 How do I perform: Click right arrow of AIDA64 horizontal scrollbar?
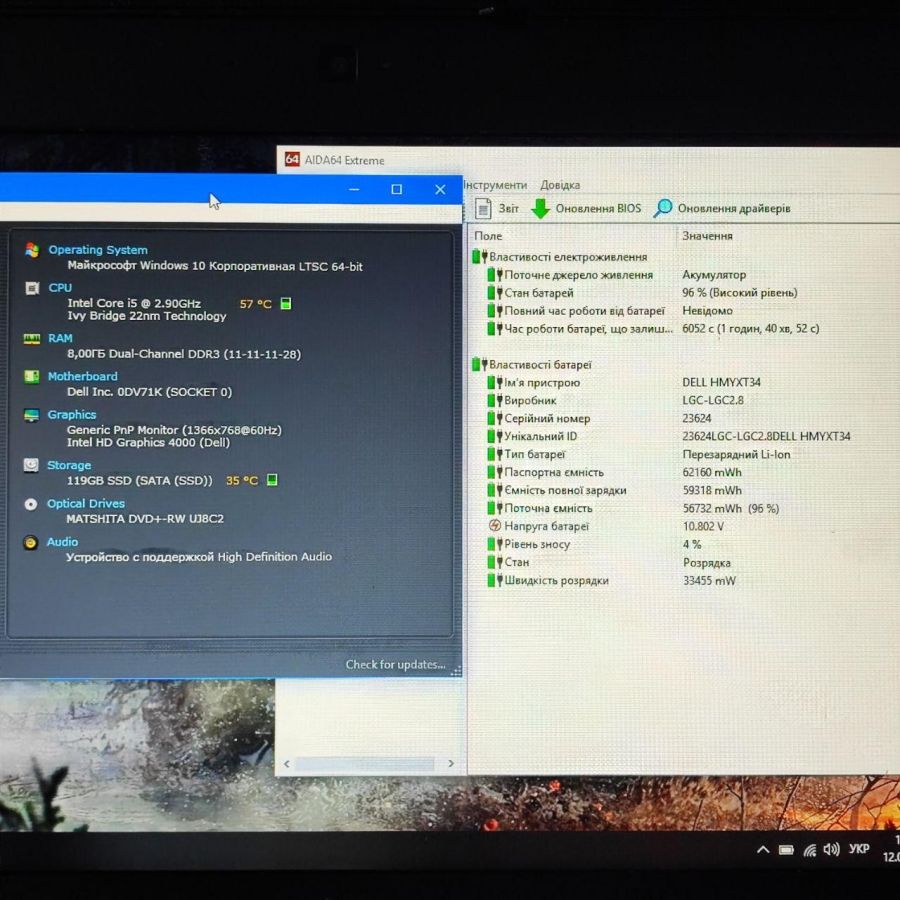[x=451, y=763]
